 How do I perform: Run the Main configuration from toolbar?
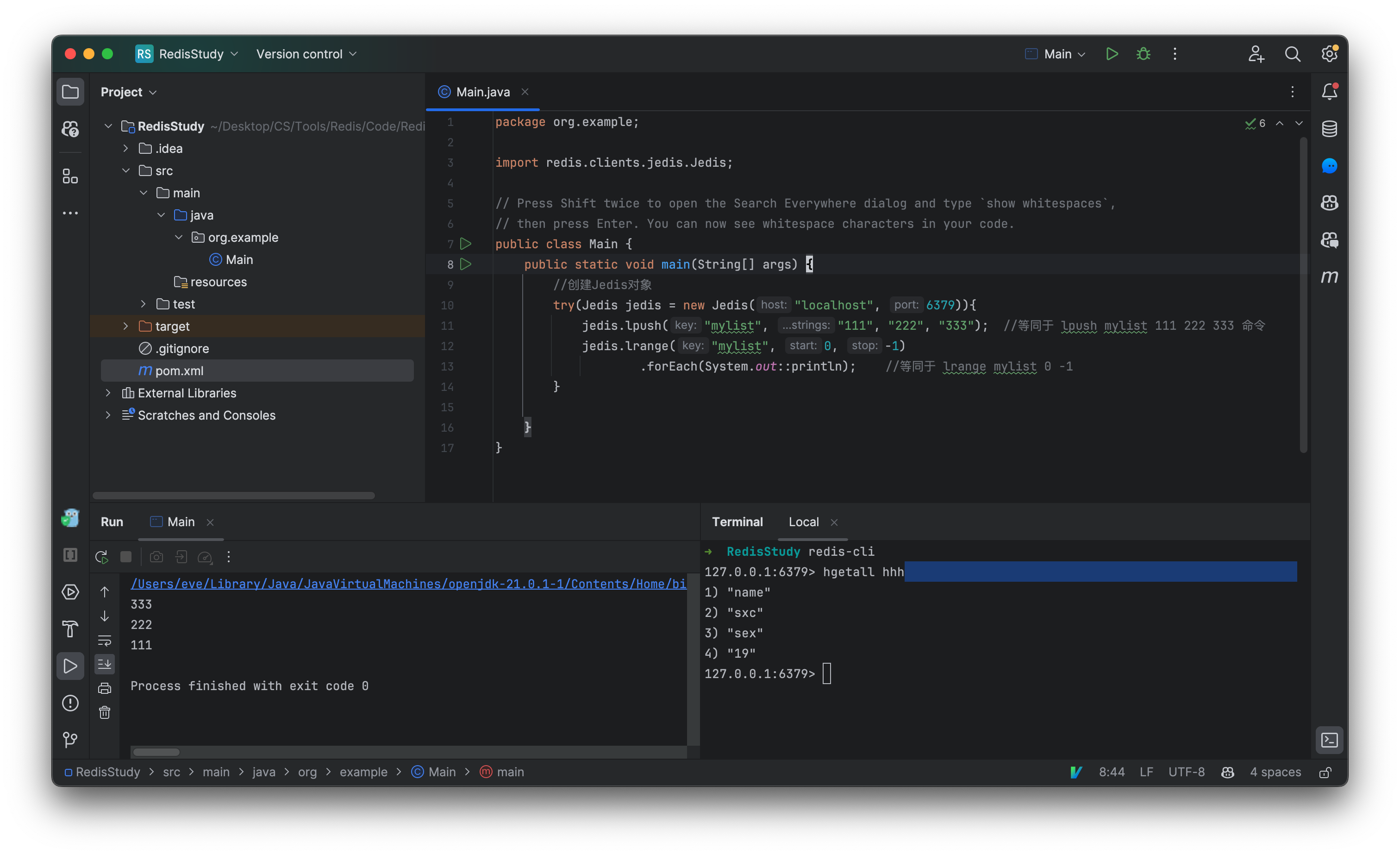pyautogui.click(x=1112, y=54)
